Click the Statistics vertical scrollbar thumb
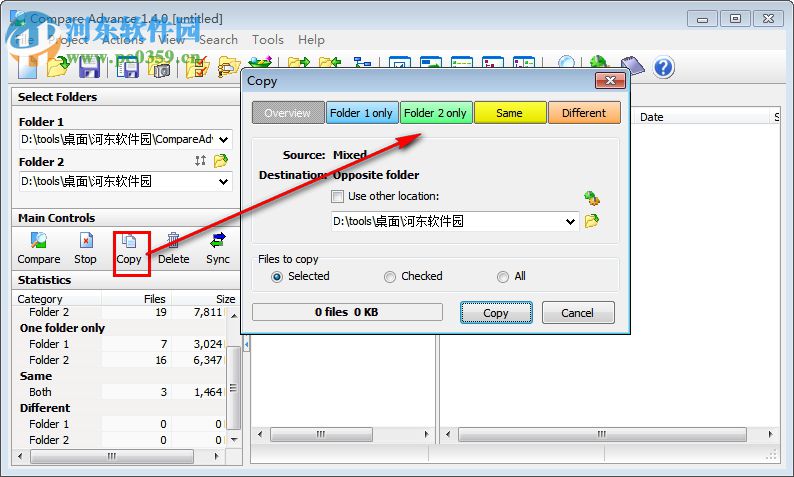The width and height of the screenshot is (794, 477). pos(233,387)
